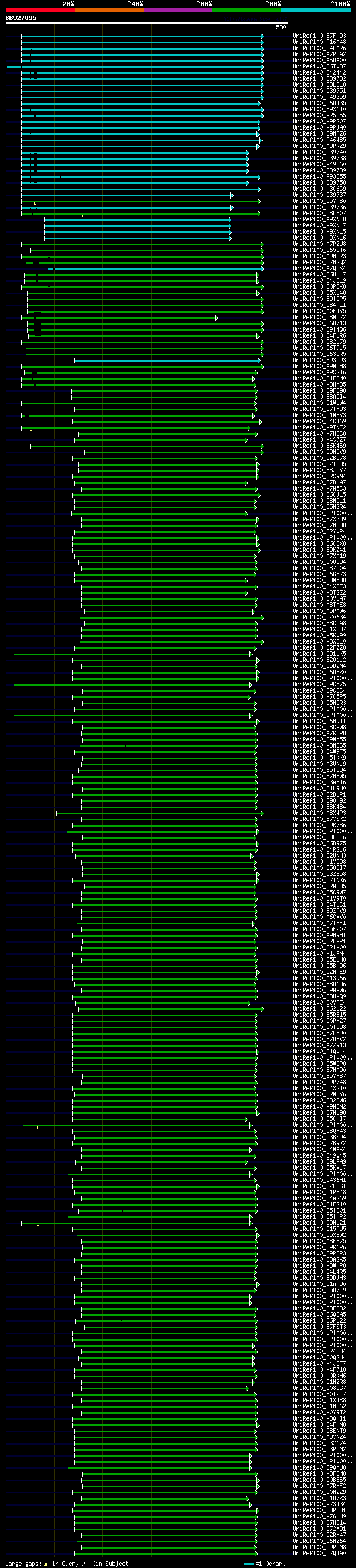Select the UniRef100_Q8CPW8 entry
Screen dimensions: 356x1568
click(x=319, y=728)
